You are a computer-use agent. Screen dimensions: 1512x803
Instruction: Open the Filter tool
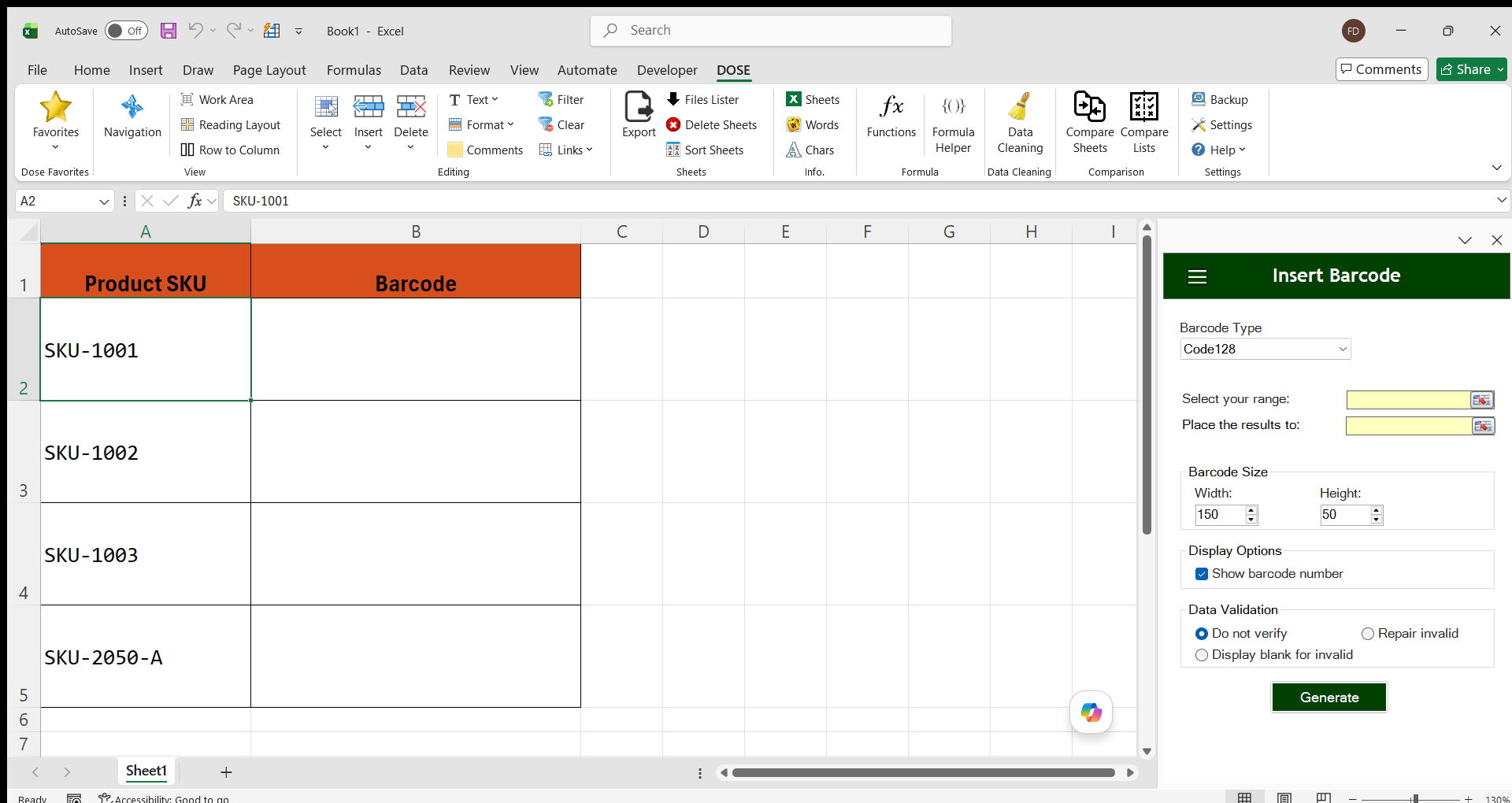point(561,99)
